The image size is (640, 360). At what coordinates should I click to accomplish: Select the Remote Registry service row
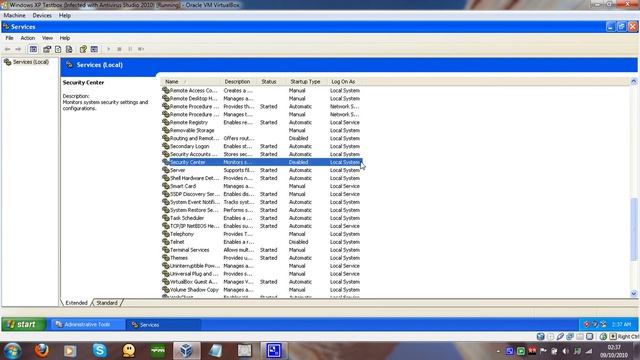(x=261, y=122)
